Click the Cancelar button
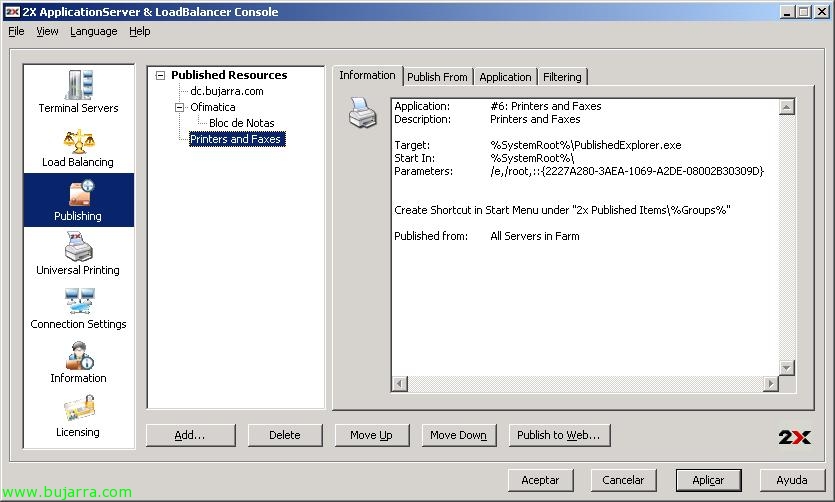Screen dimensions: 835x502 click(x=624, y=480)
